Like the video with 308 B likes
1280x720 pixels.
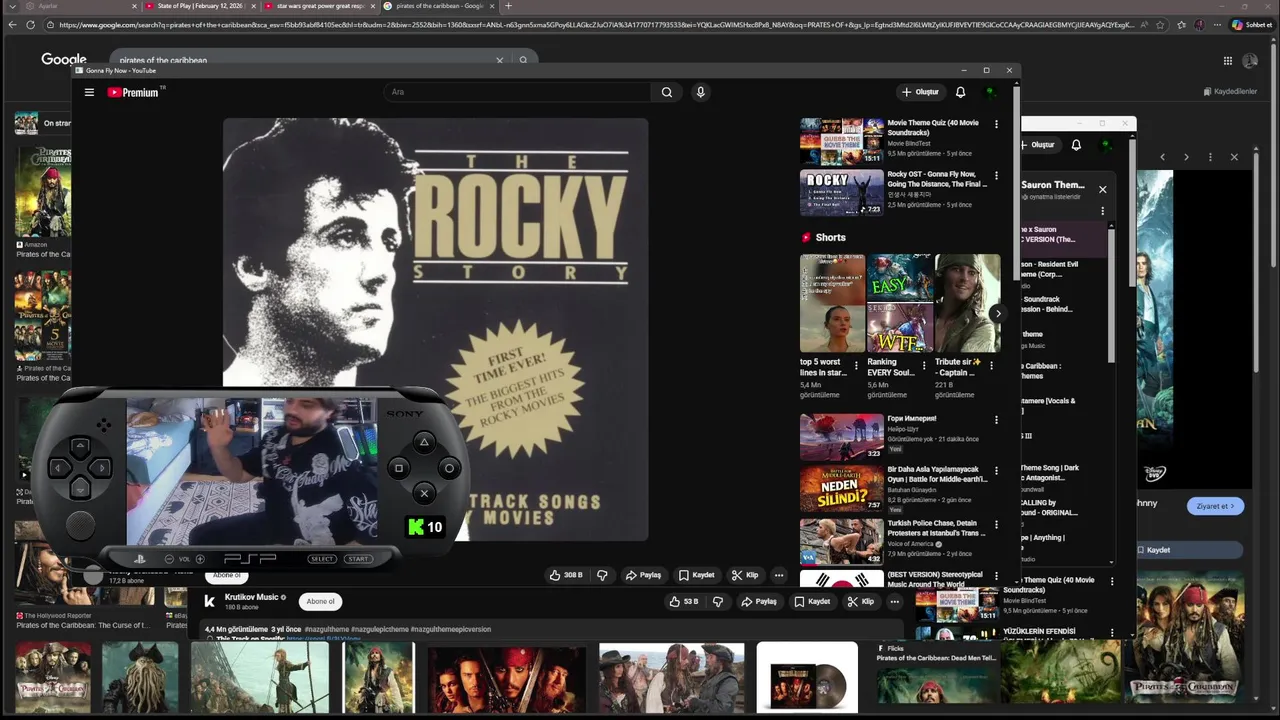(565, 575)
